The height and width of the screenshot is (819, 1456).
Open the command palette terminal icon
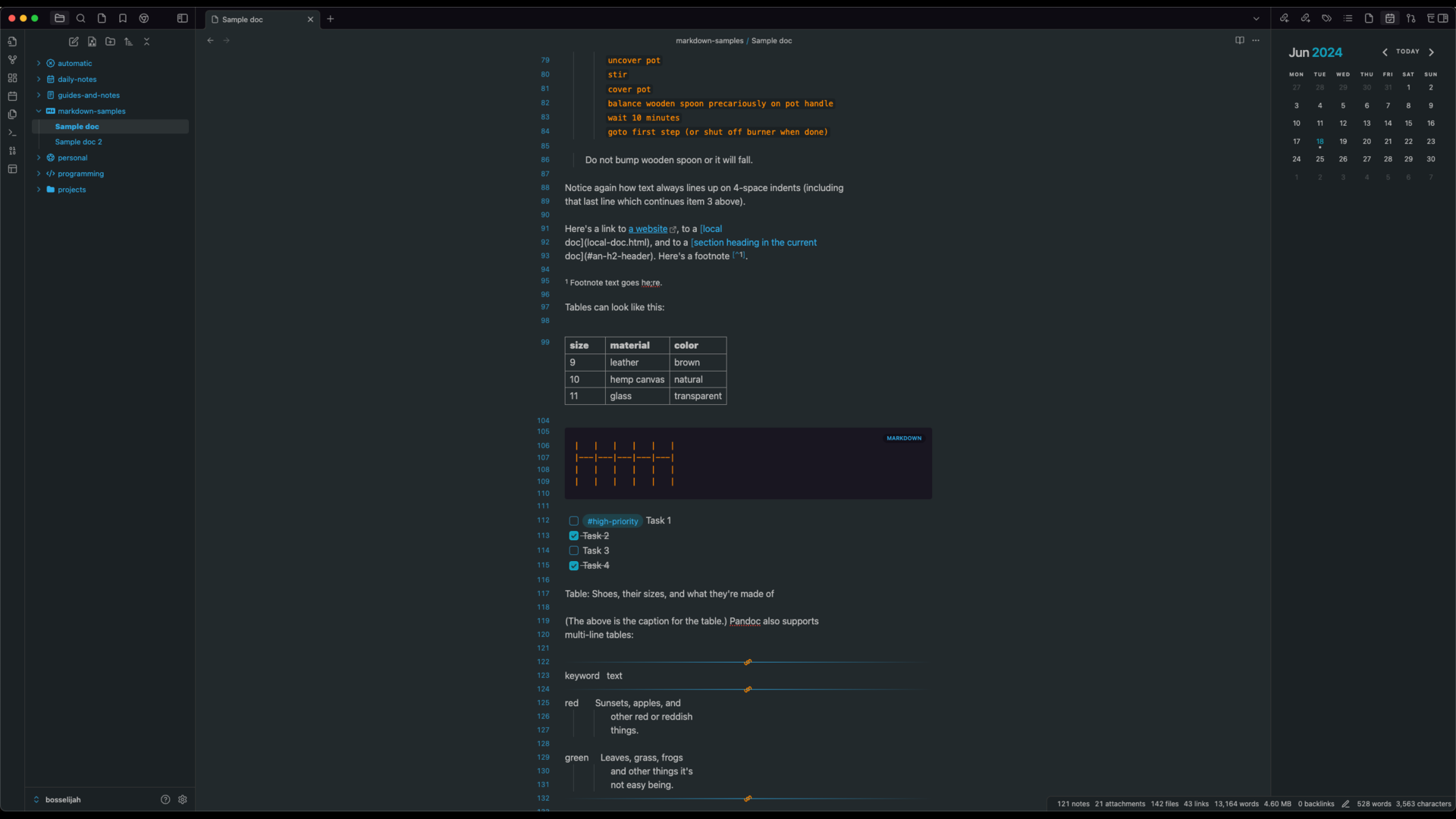(12, 133)
